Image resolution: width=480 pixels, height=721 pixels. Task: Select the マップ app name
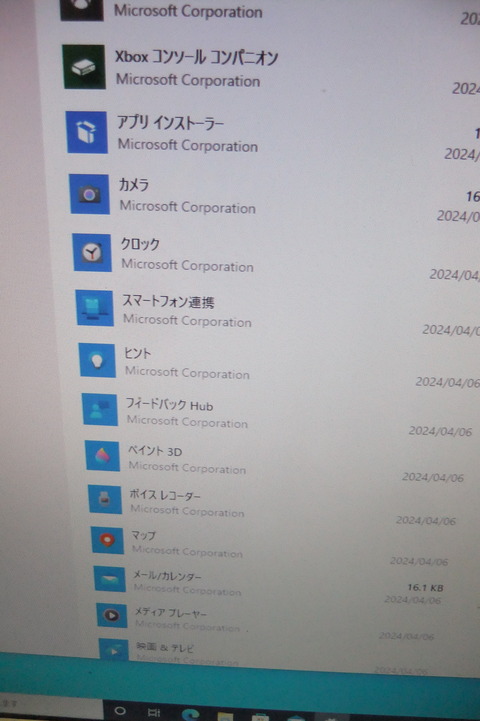point(143,536)
